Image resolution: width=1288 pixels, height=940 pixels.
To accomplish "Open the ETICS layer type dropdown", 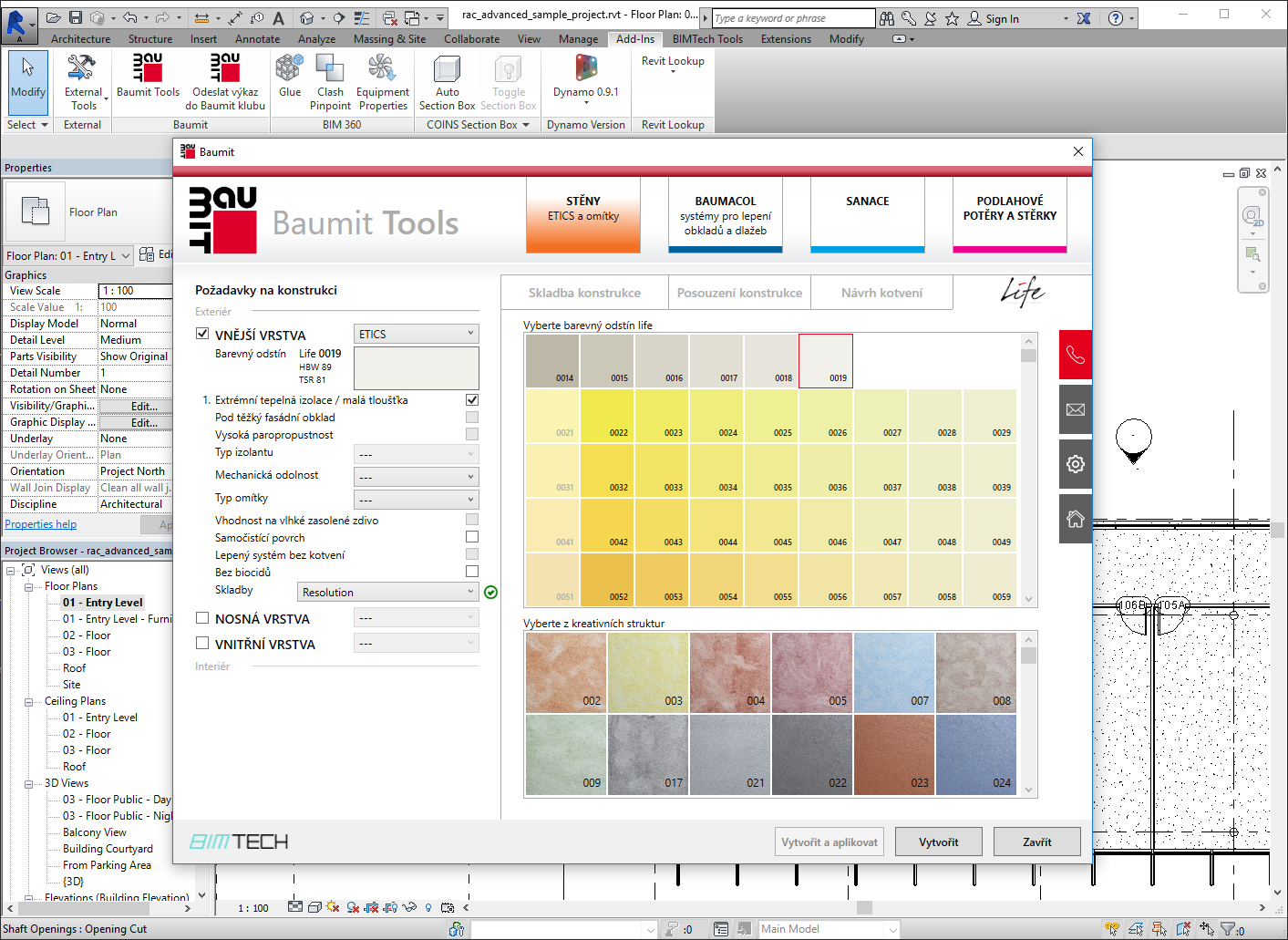I will [x=416, y=334].
